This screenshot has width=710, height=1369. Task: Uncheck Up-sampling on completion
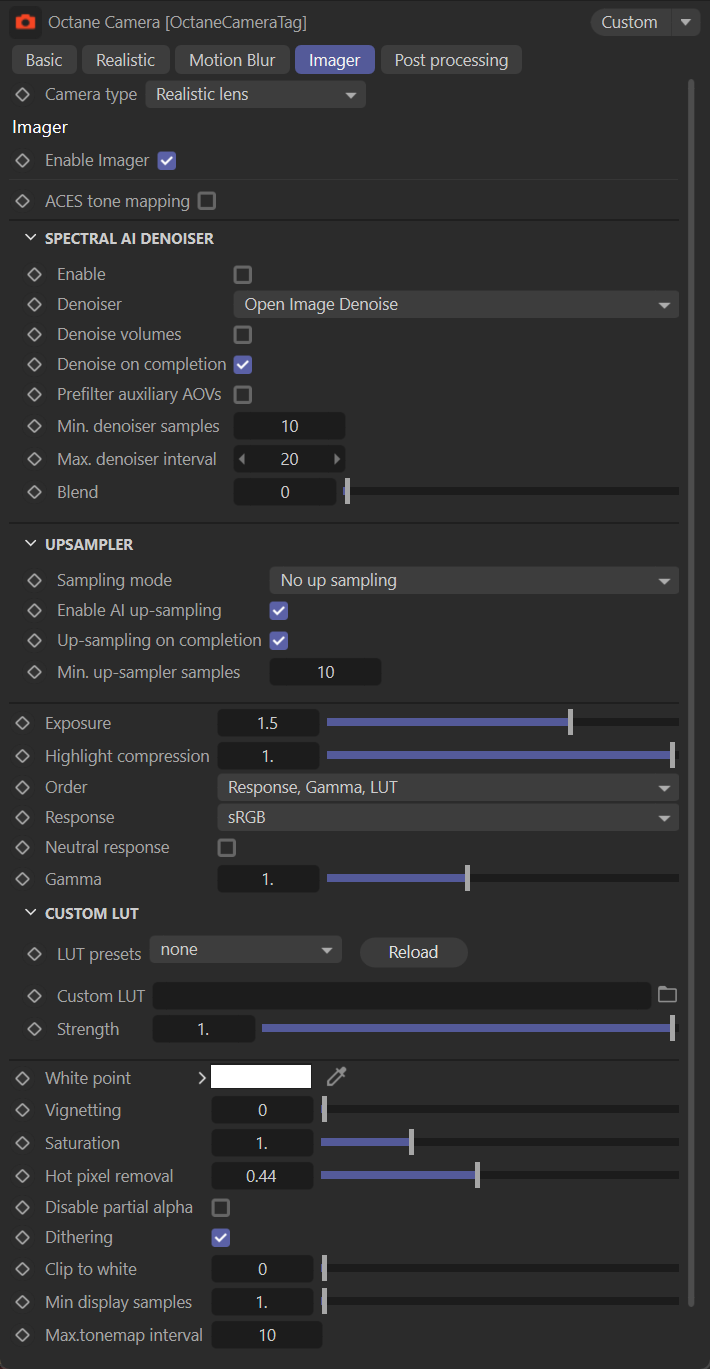tap(279, 640)
